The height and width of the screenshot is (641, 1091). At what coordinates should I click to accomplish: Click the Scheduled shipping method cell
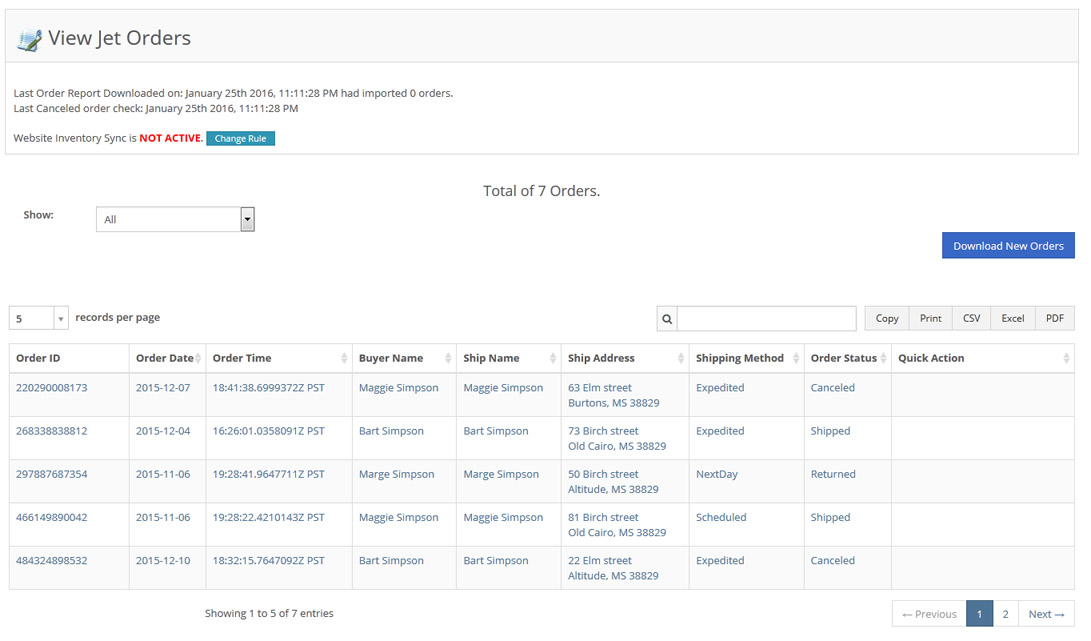[x=721, y=517]
